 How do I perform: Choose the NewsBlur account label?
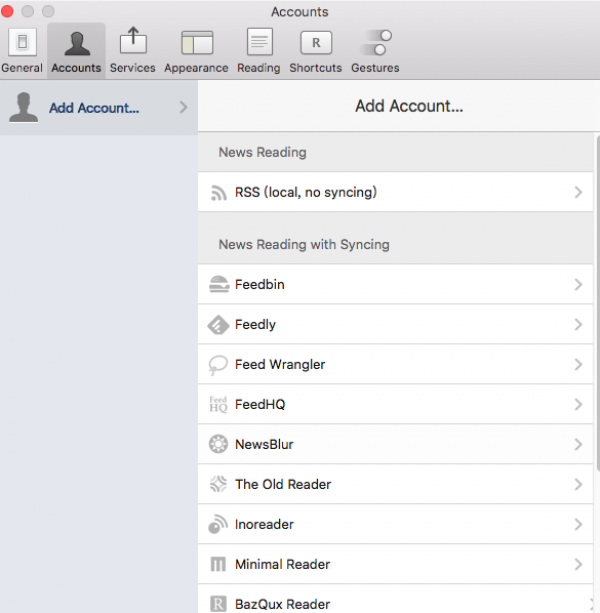(264, 445)
